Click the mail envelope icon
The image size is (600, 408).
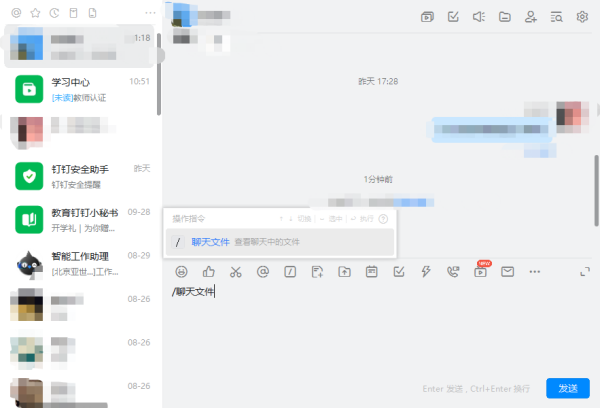[x=507, y=272]
